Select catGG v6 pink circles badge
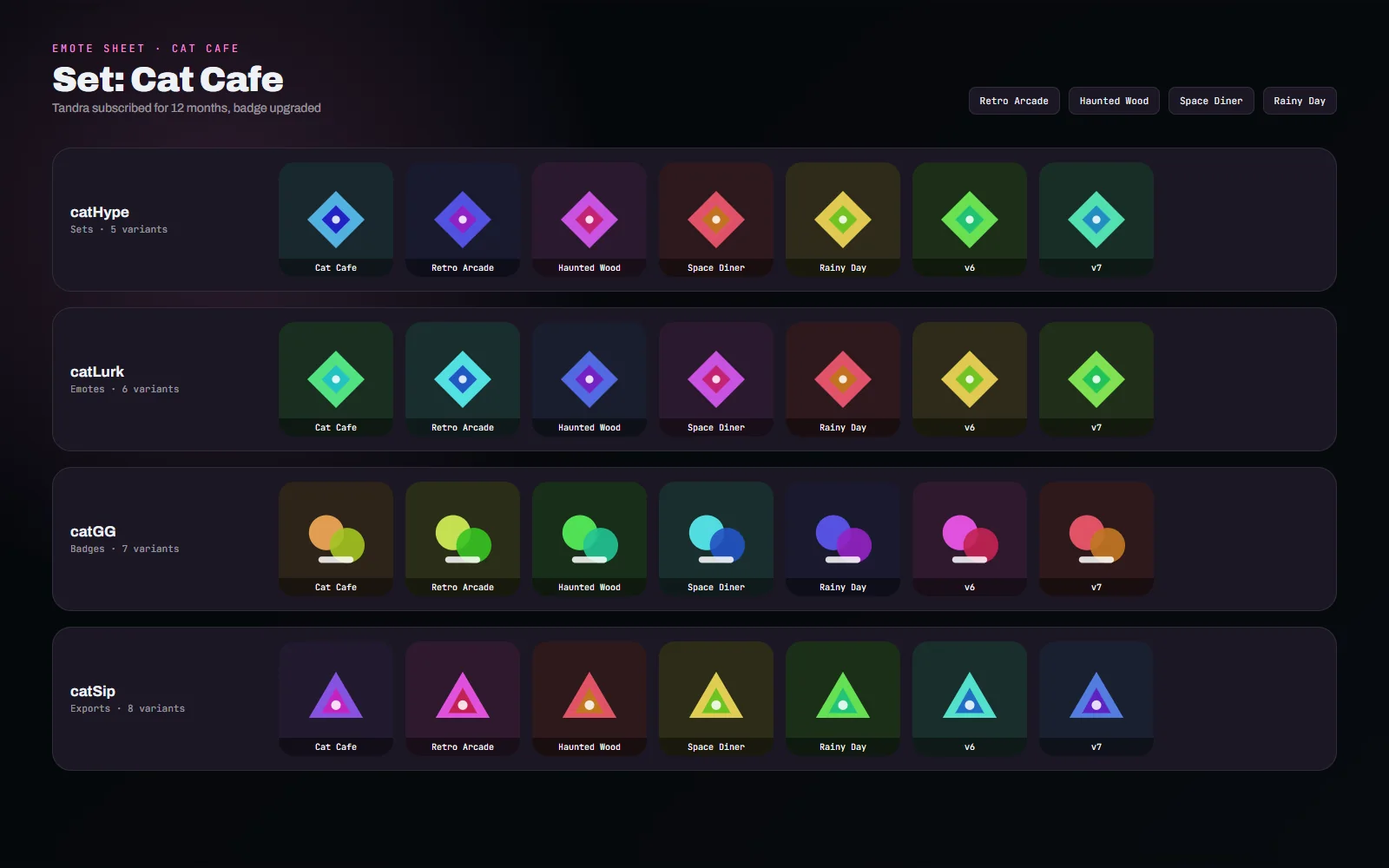Viewport: 1389px width, 868px height. pos(970,539)
